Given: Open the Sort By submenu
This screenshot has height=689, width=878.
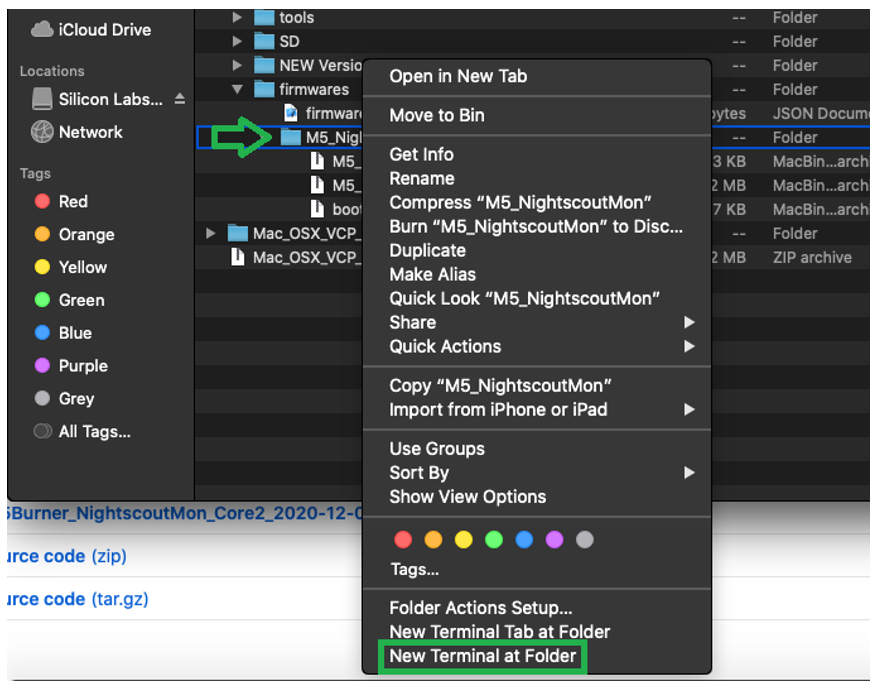Looking at the screenshot, I should tap(537, 473).
